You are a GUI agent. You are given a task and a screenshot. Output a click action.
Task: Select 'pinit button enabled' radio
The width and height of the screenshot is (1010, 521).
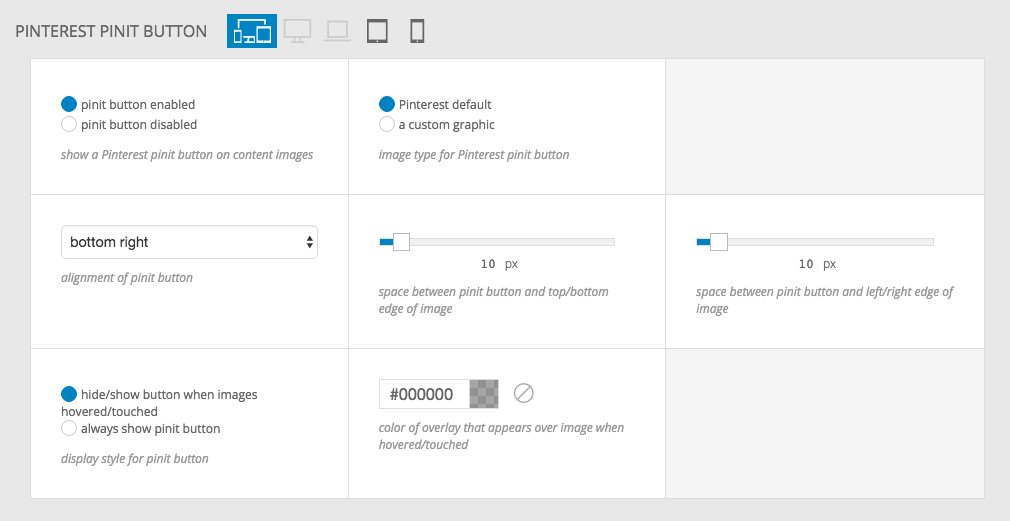pos(69,104)
